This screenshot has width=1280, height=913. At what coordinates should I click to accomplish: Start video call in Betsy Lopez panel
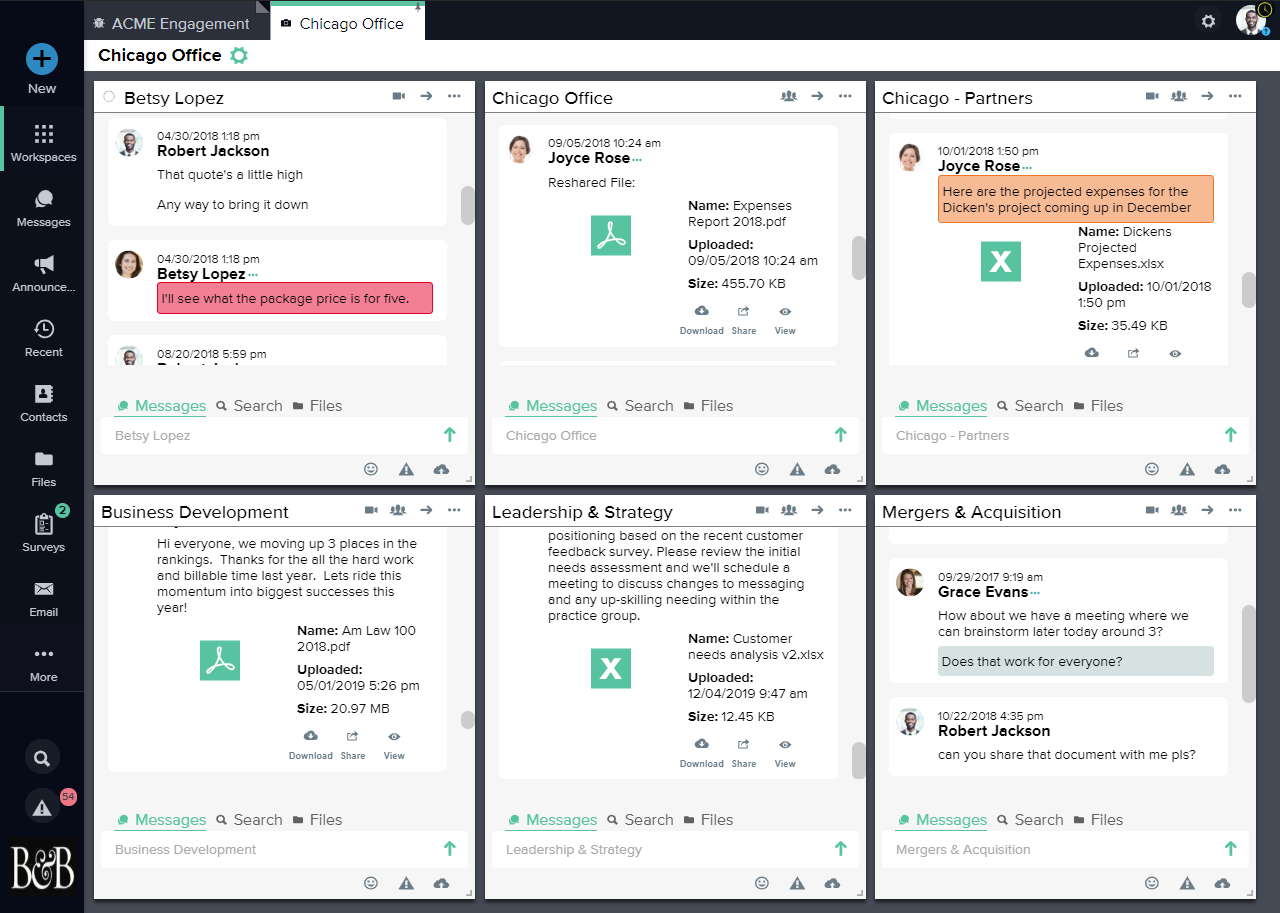(399, 96)
